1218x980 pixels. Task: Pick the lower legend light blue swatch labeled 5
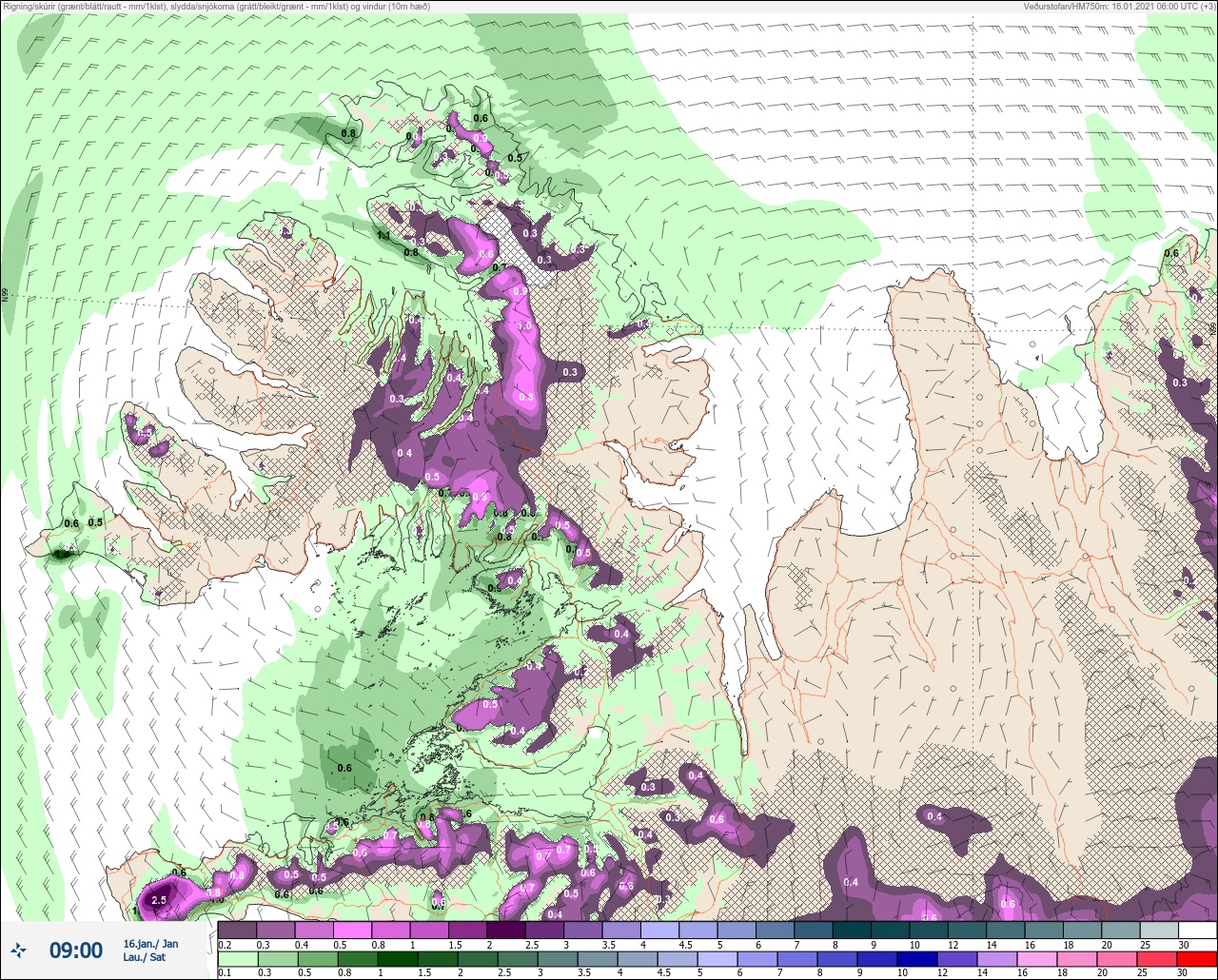[717, 959]
